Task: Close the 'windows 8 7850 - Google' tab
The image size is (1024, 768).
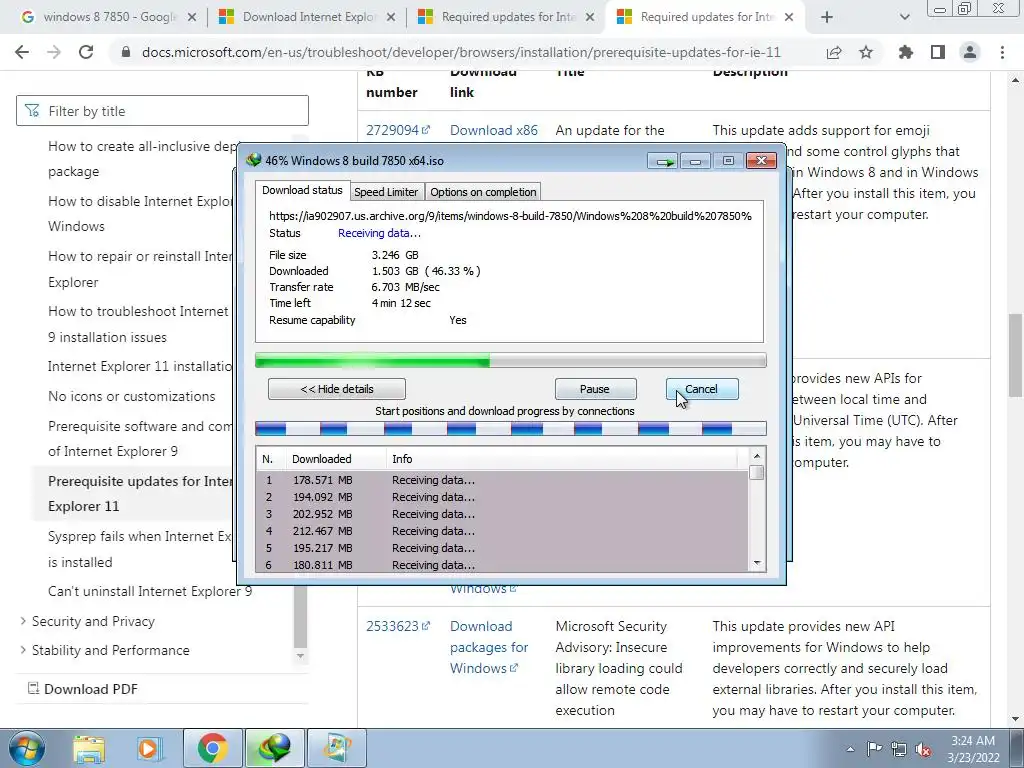Action: (192, 18)
